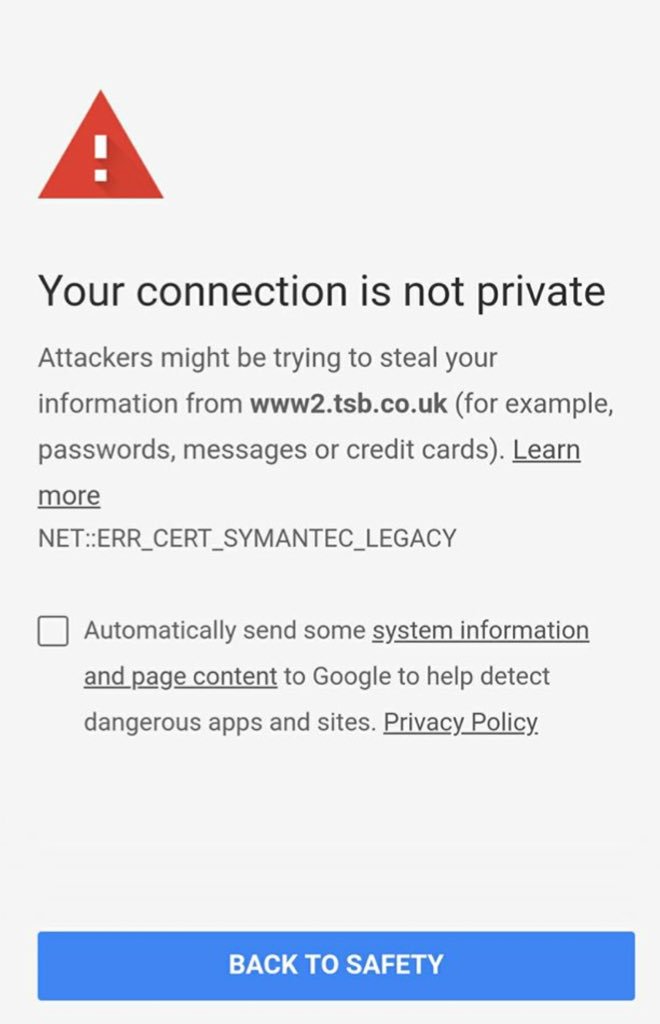Click the 'dangerous apps and sites' text

230,722
